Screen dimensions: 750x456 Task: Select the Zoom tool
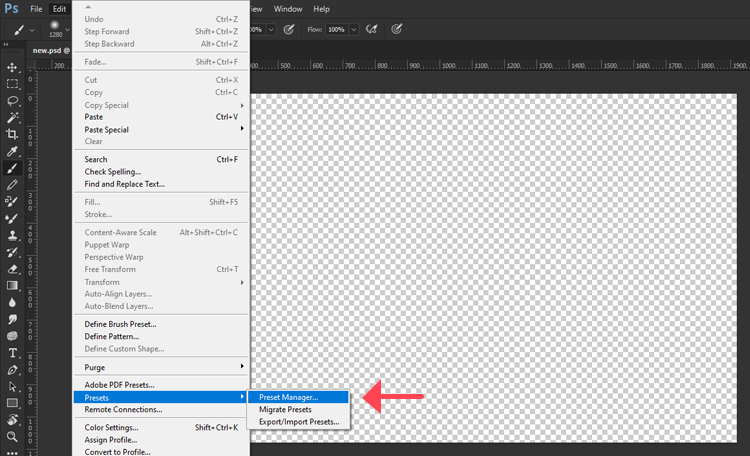tap(13, 436)
